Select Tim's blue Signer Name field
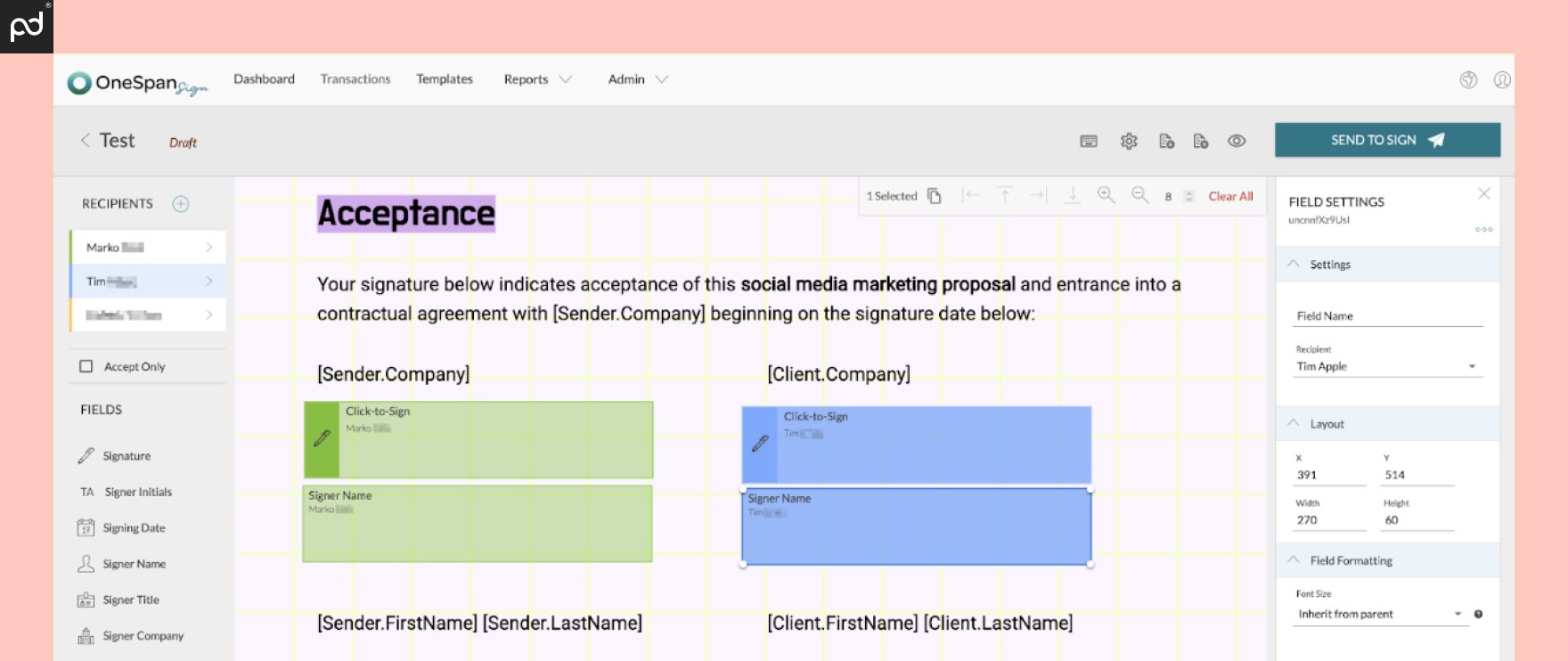1568x661 pixels. (917, 526)
